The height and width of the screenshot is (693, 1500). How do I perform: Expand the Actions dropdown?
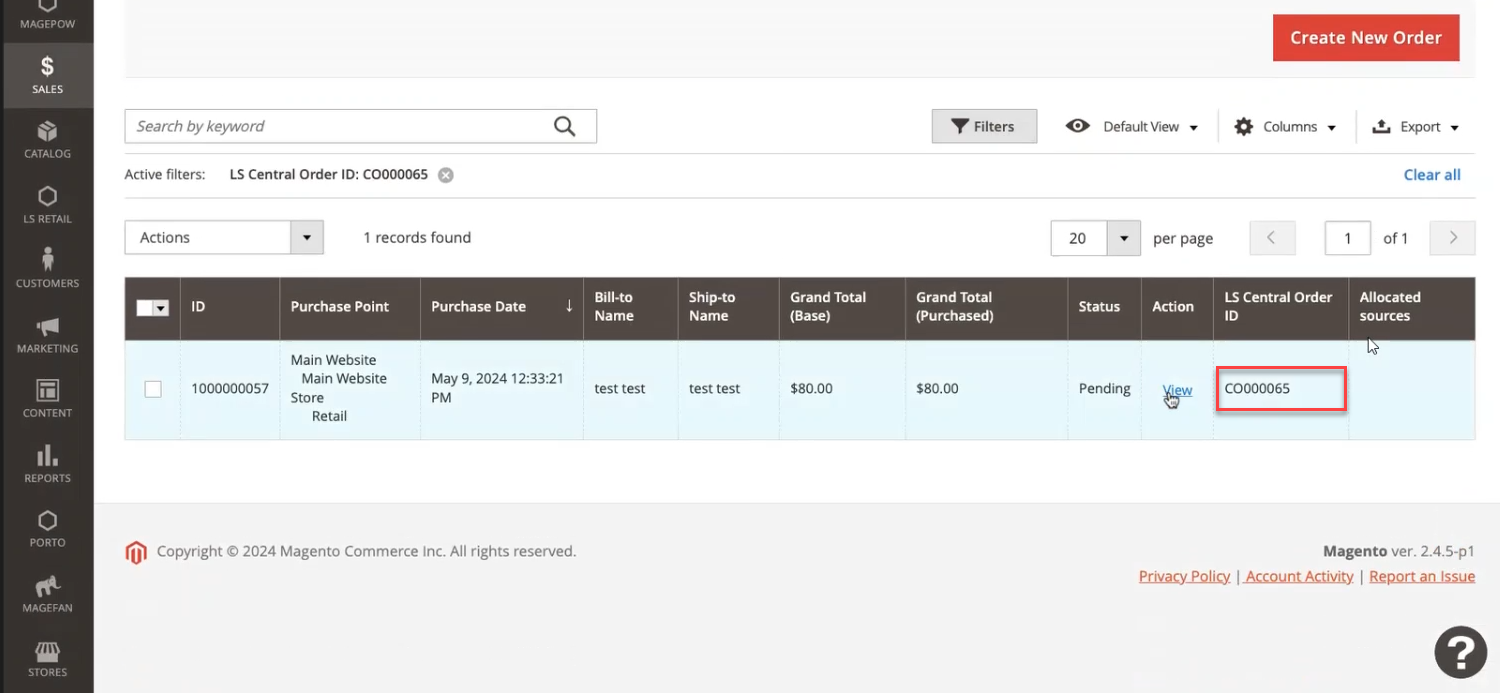pyautogui.click(x=224, y=238)
